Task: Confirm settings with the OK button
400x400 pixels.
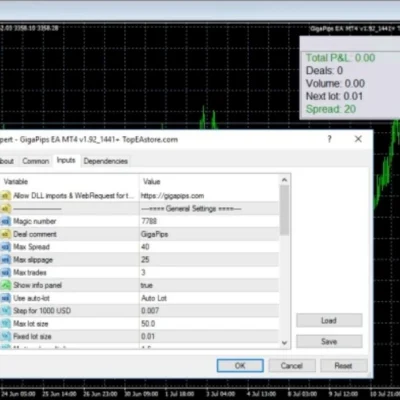Action: point(240,366)
